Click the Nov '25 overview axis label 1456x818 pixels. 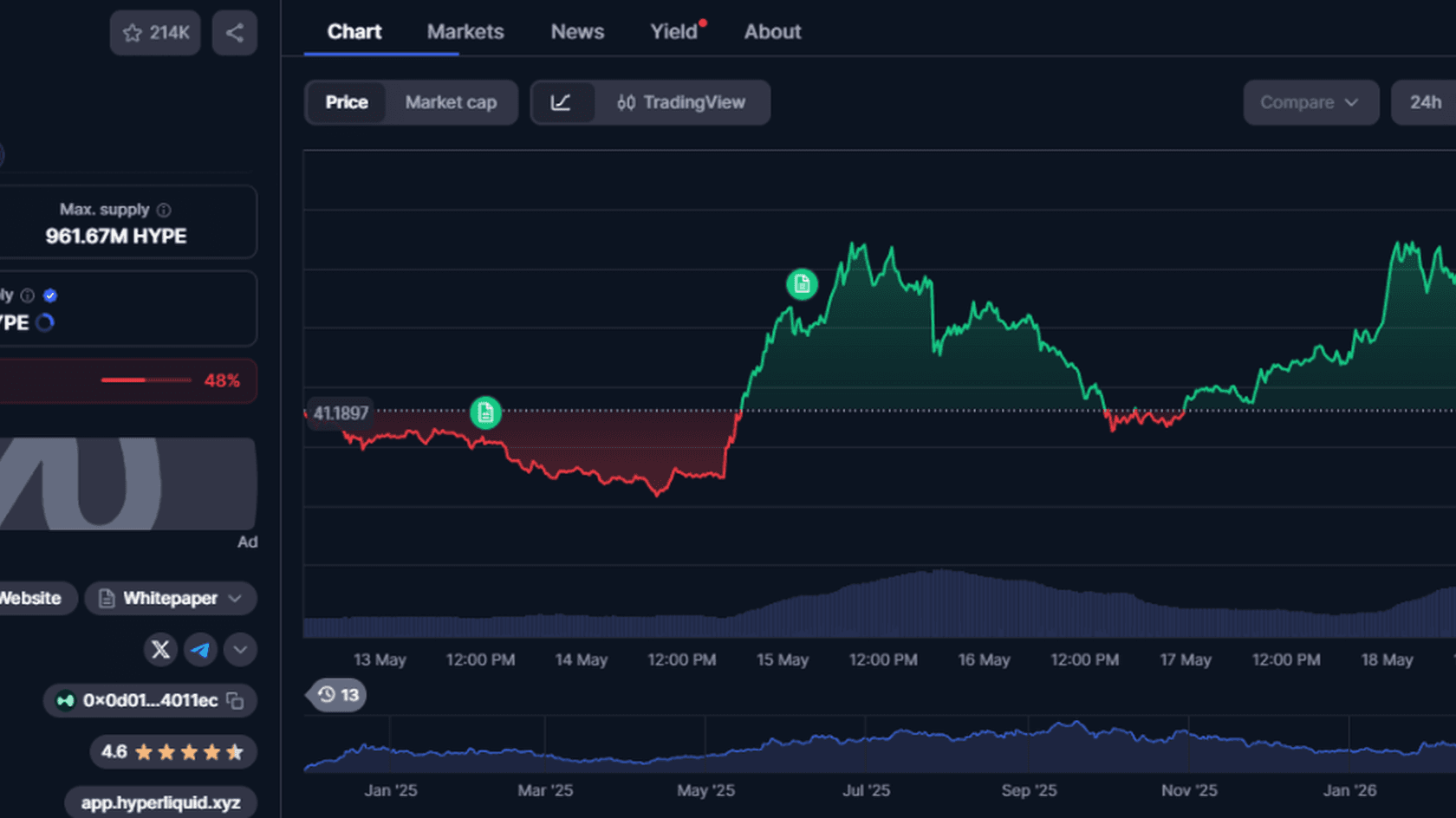point(1189,790)
